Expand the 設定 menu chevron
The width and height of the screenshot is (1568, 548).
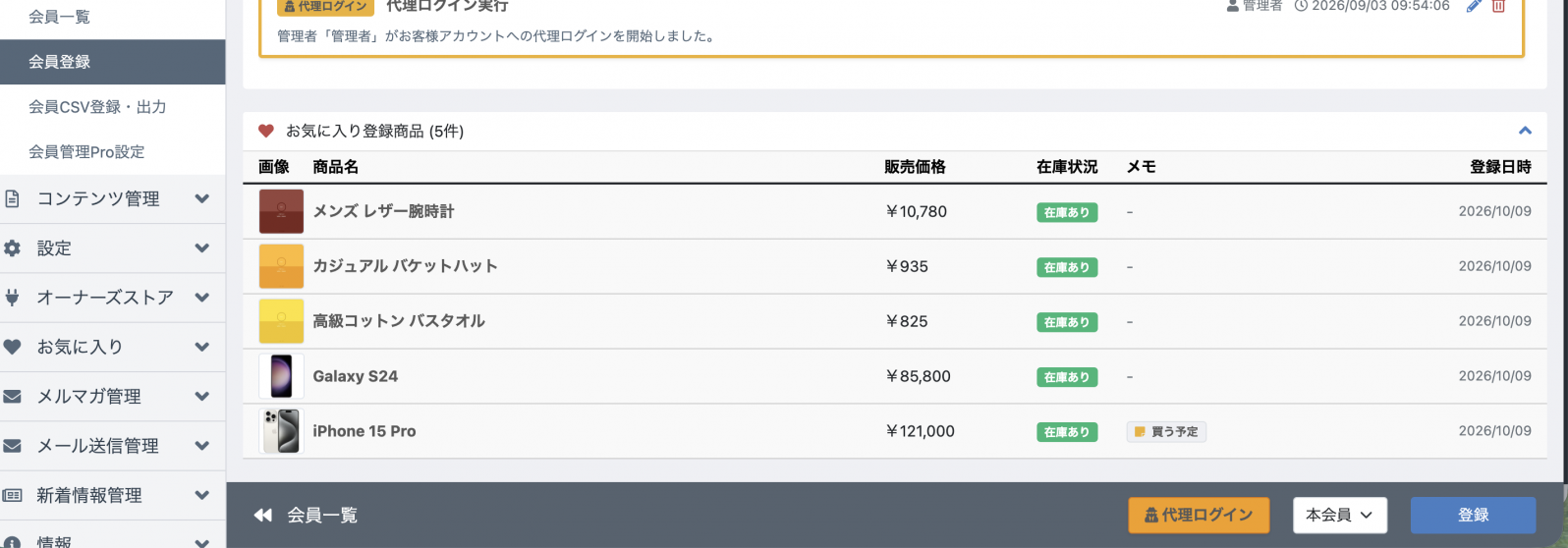(202, 248)
